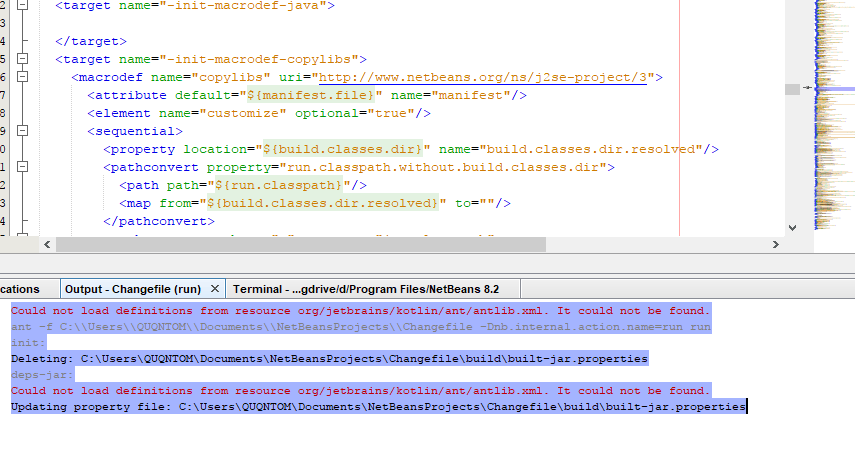Collapse the sequential element fold

[22, 130]
